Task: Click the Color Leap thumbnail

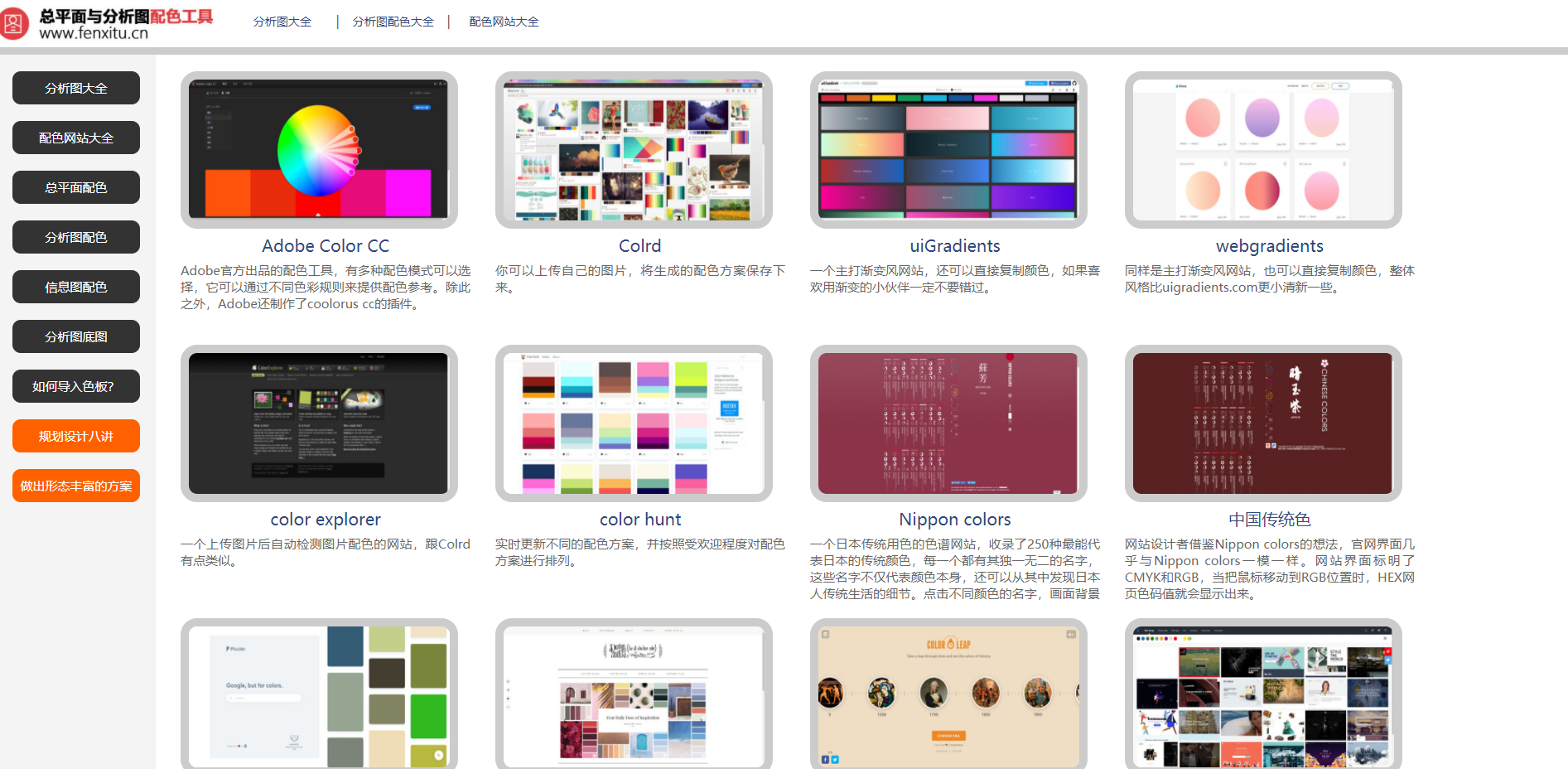Action: click(948, 694)
